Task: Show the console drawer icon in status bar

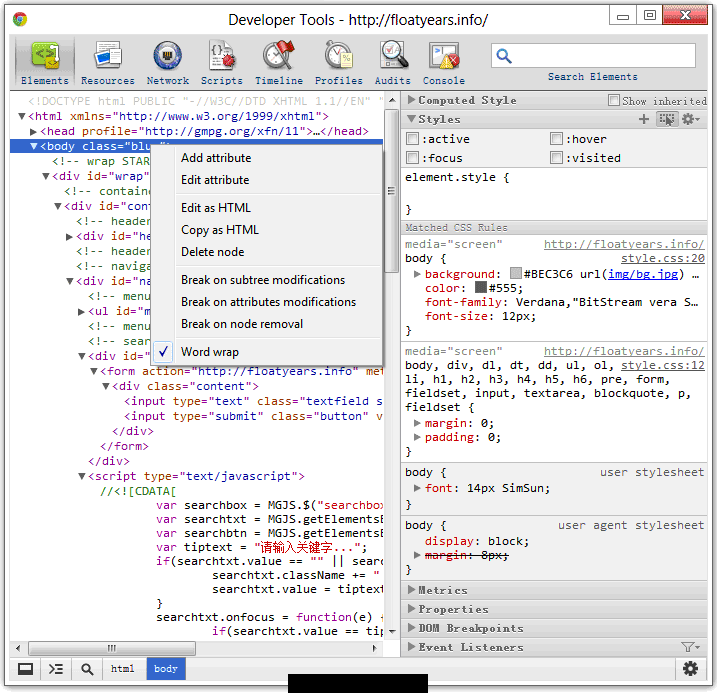Action: tap(56, 669)
